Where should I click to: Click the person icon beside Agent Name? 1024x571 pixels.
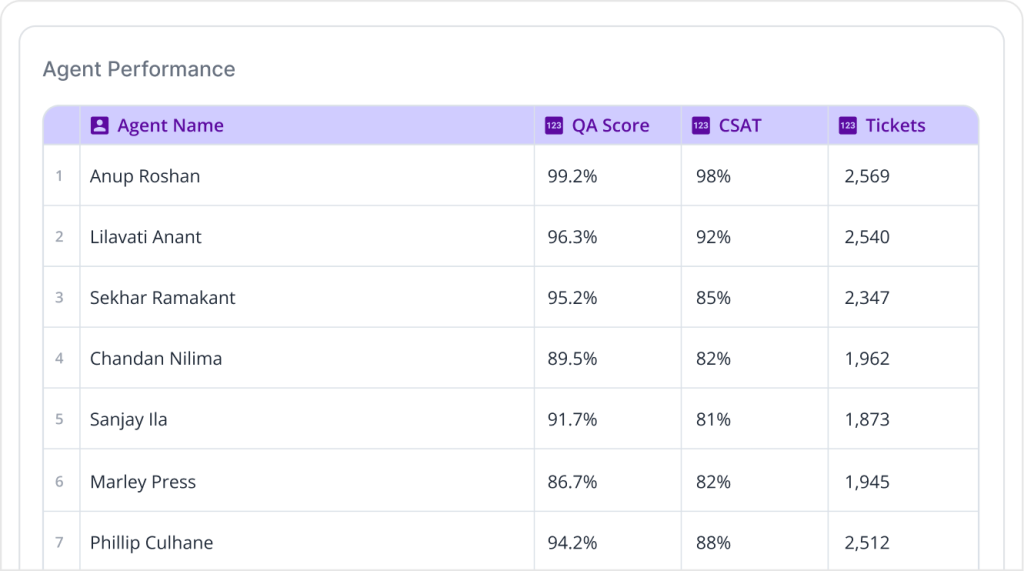click(x=99, y=125)
